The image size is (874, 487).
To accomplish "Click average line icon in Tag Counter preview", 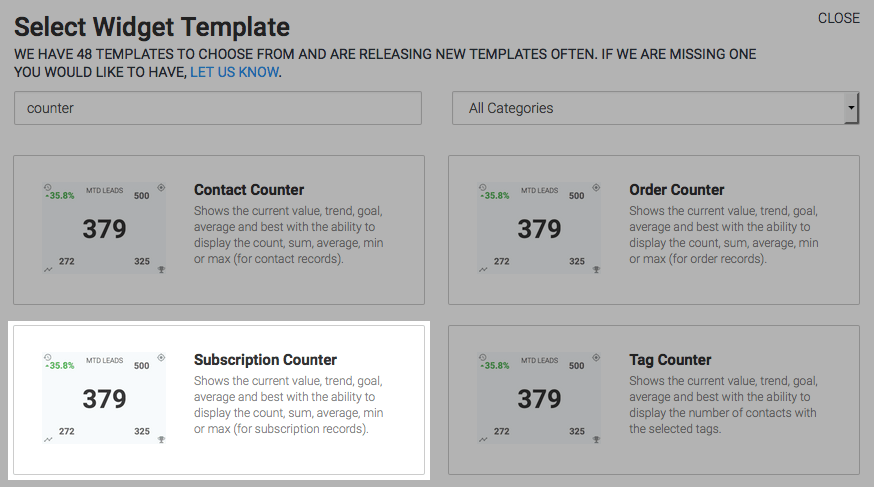I will coord(483,440).
